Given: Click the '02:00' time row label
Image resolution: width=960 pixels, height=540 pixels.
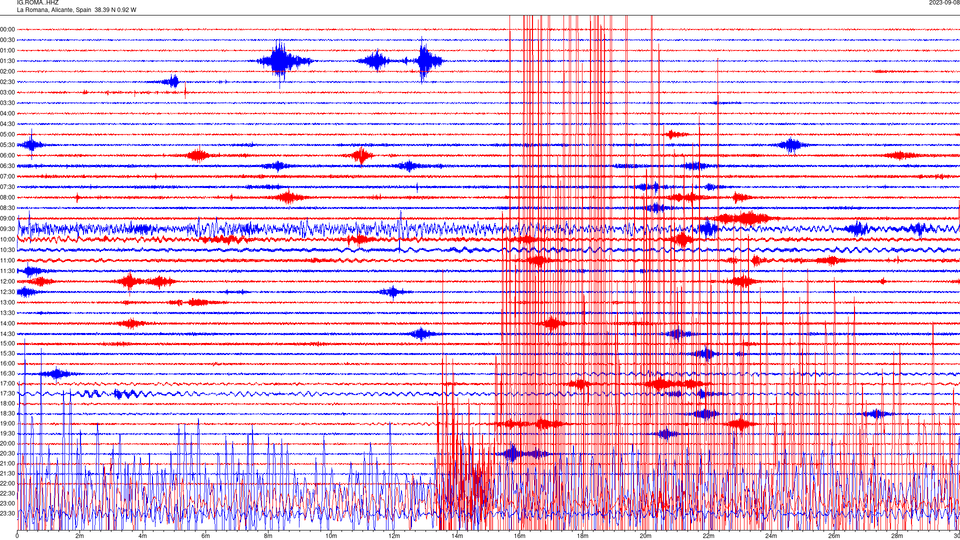Looking at the screenshot, I should (8, 71).
